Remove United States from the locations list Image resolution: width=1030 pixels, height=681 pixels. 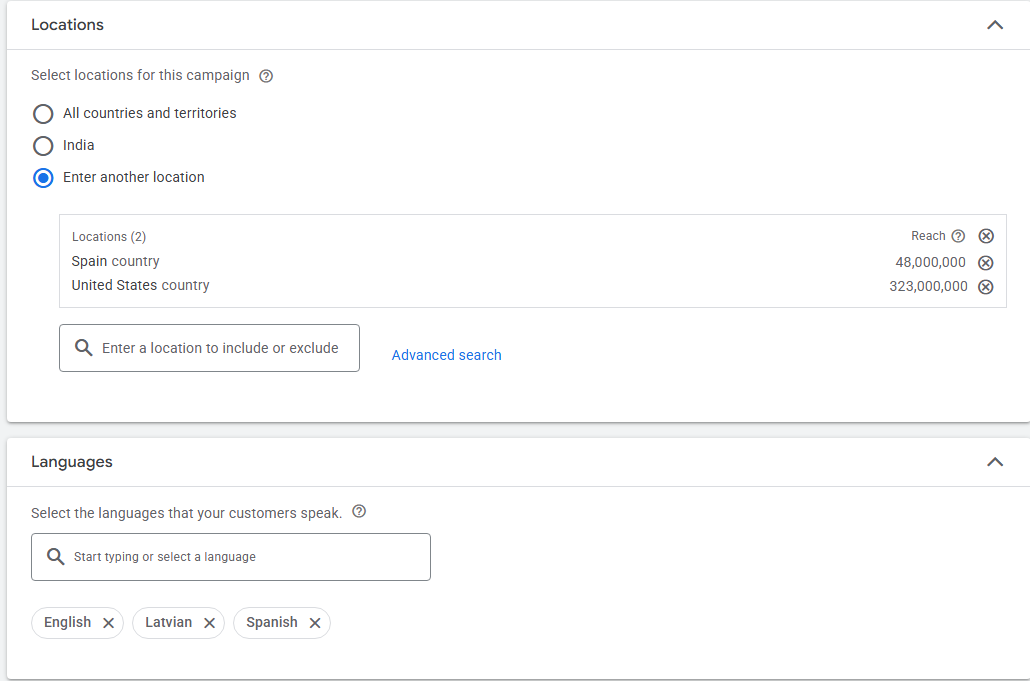[x=986, y=286]
